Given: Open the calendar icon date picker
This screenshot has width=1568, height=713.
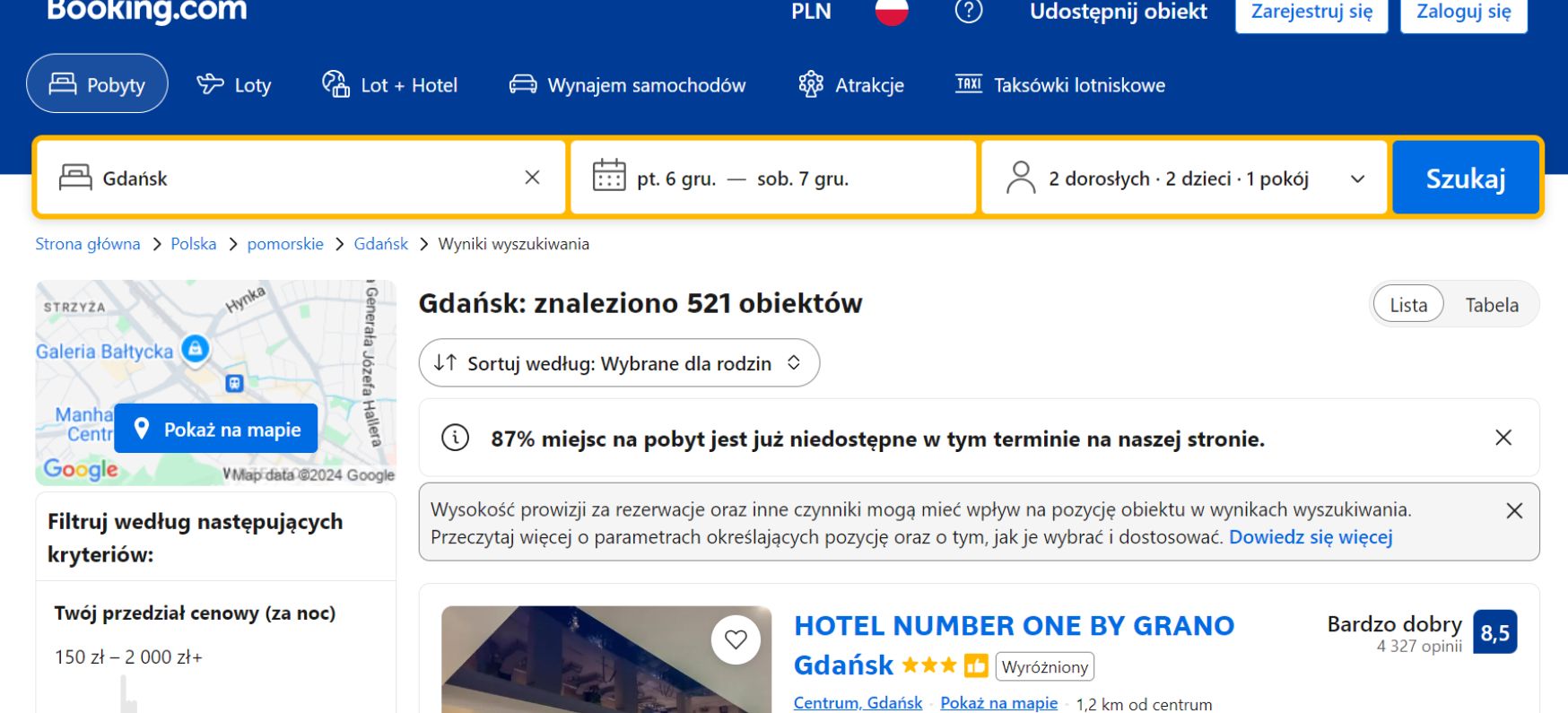Looking at the screenshot, I should tap(609, 177).
